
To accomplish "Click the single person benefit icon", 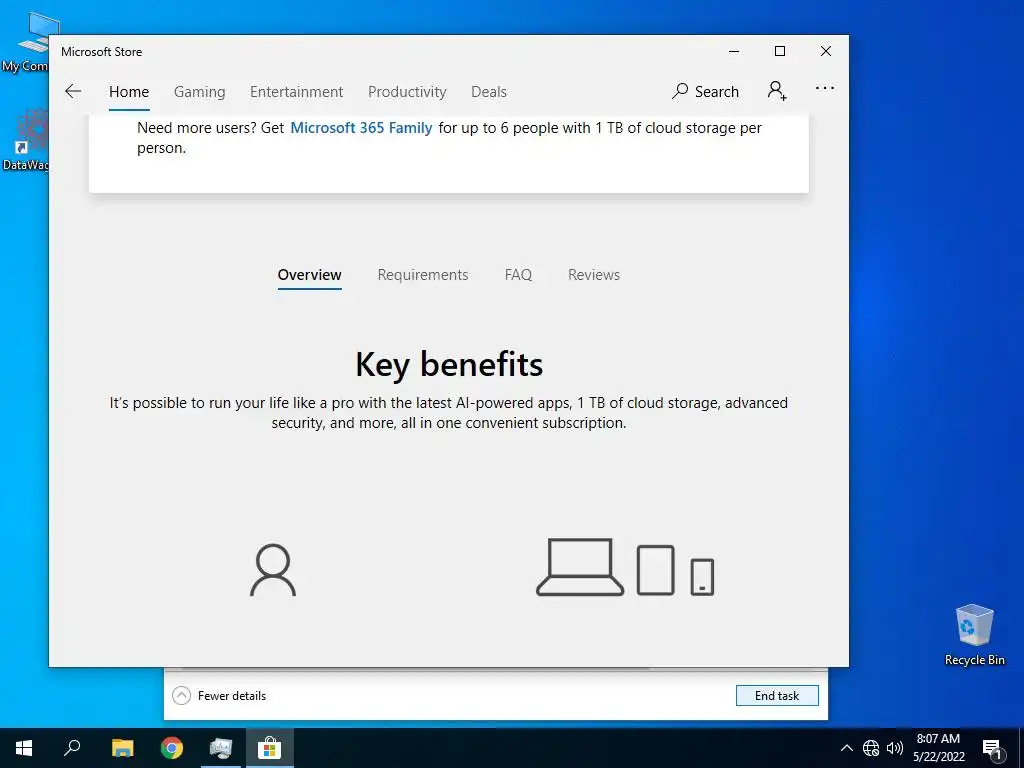I will click(x=273, y=570).
